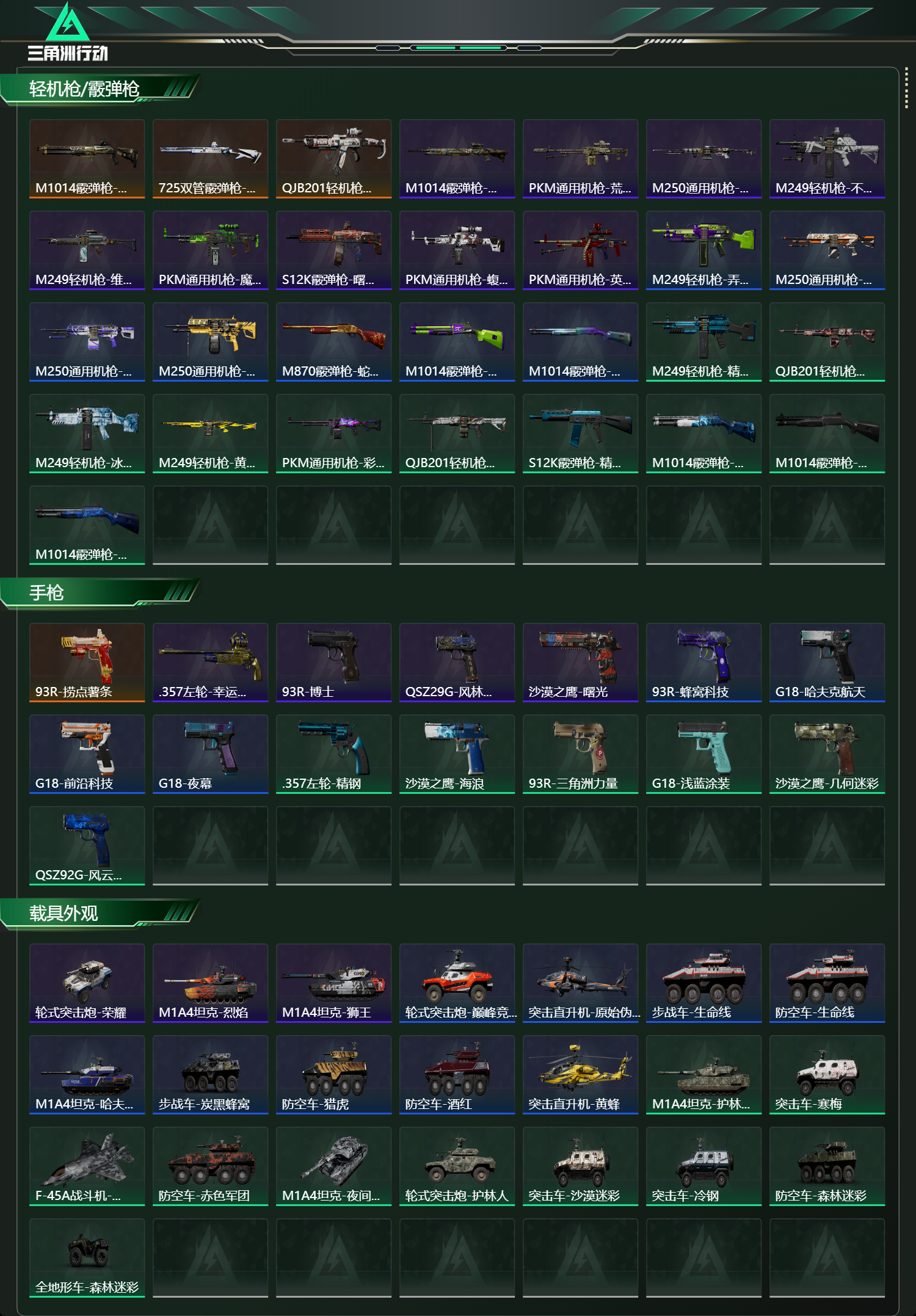This screenshot has height=1316, width=916.
Task: Click the .357左轮-精钢 revolver icon
Action: [333, 754]
